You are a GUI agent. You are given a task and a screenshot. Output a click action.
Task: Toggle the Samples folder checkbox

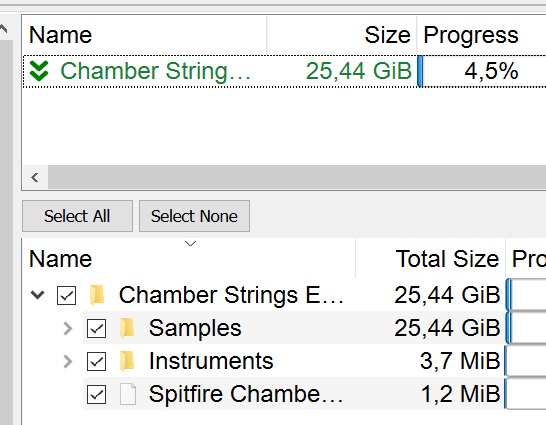point(96,328)
